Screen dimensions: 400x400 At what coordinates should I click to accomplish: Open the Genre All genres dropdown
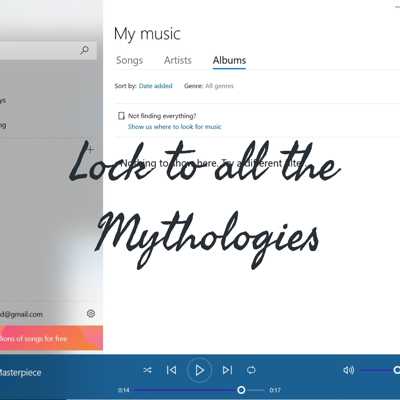pyautogui.click(x=219, y=86)
